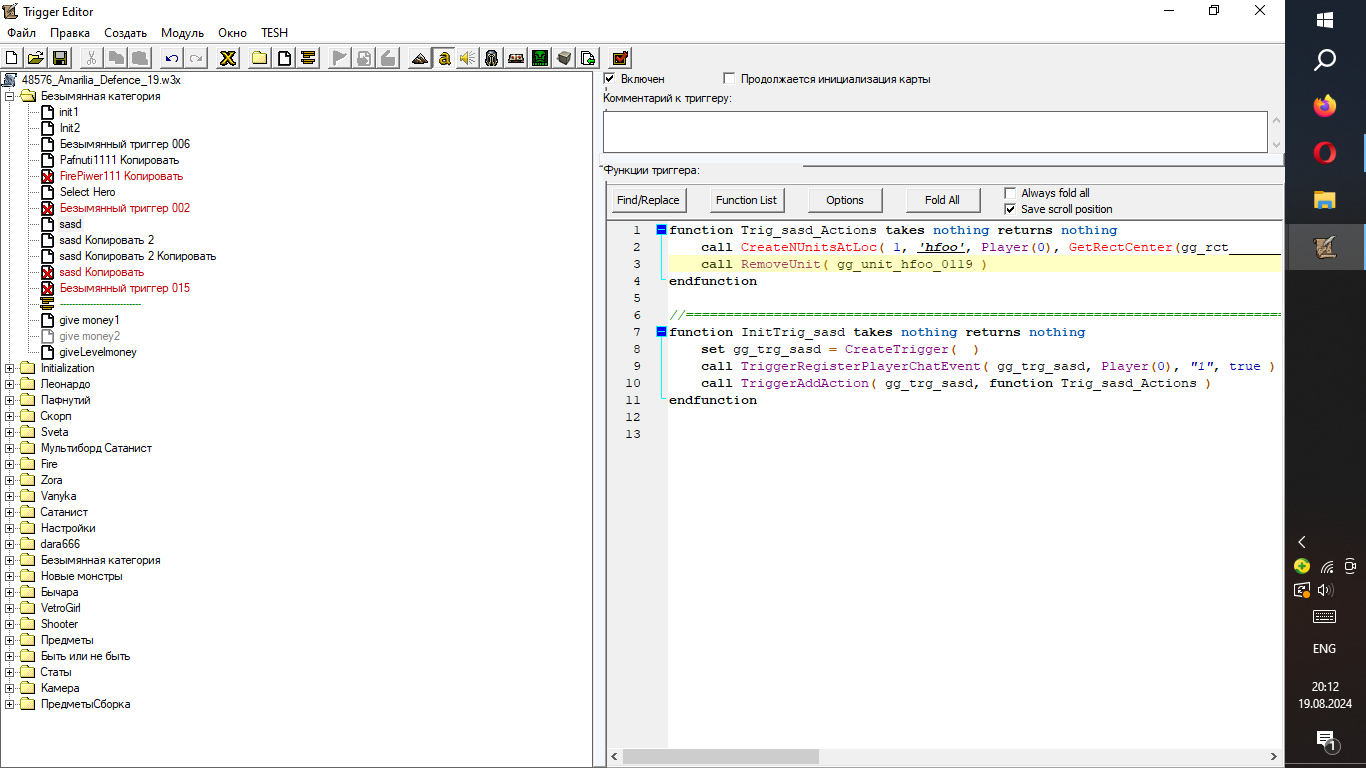Open the Модуль menu

pyautogui.click(x=182, y=33)
